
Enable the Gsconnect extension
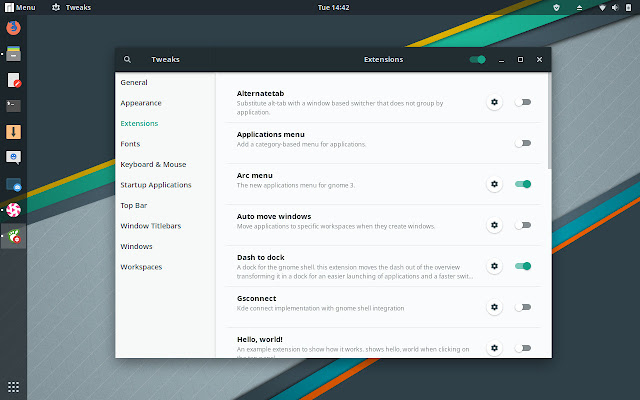[x=523, y=307]
